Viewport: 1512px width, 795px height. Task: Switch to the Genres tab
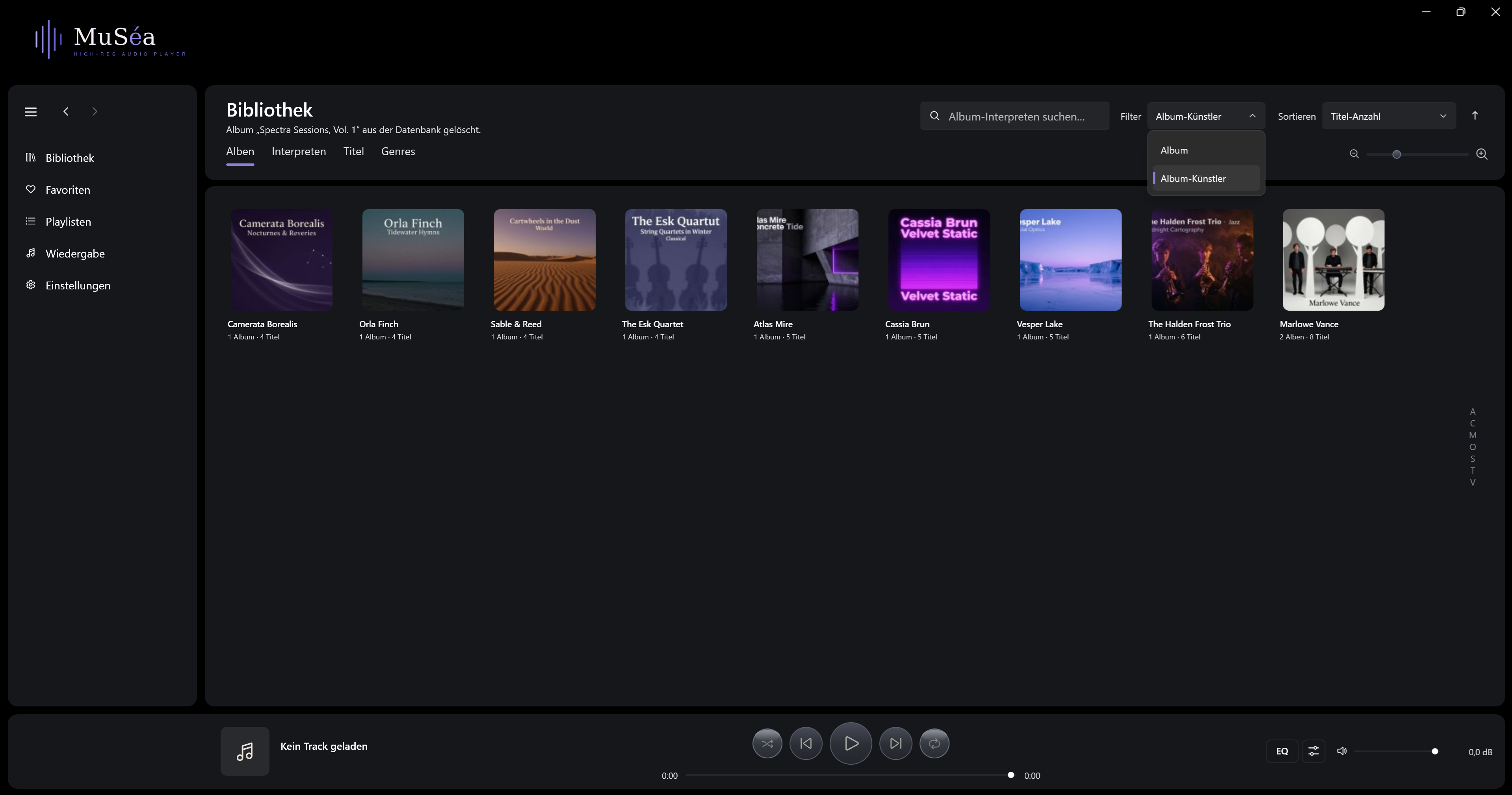click(x=398, y=151)
